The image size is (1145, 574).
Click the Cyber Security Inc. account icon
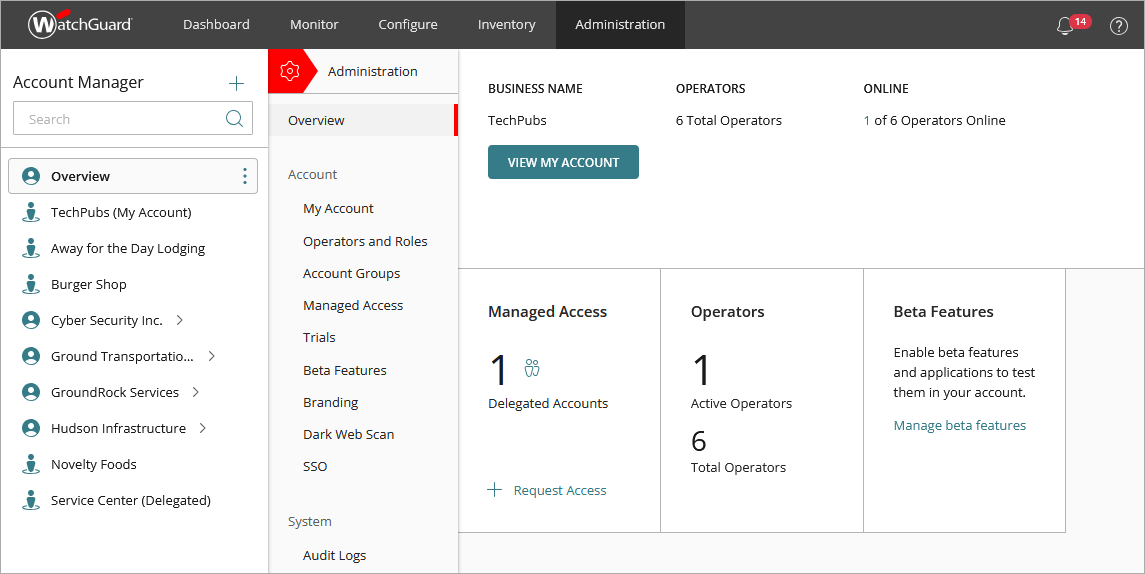click(x=31, y=320)
